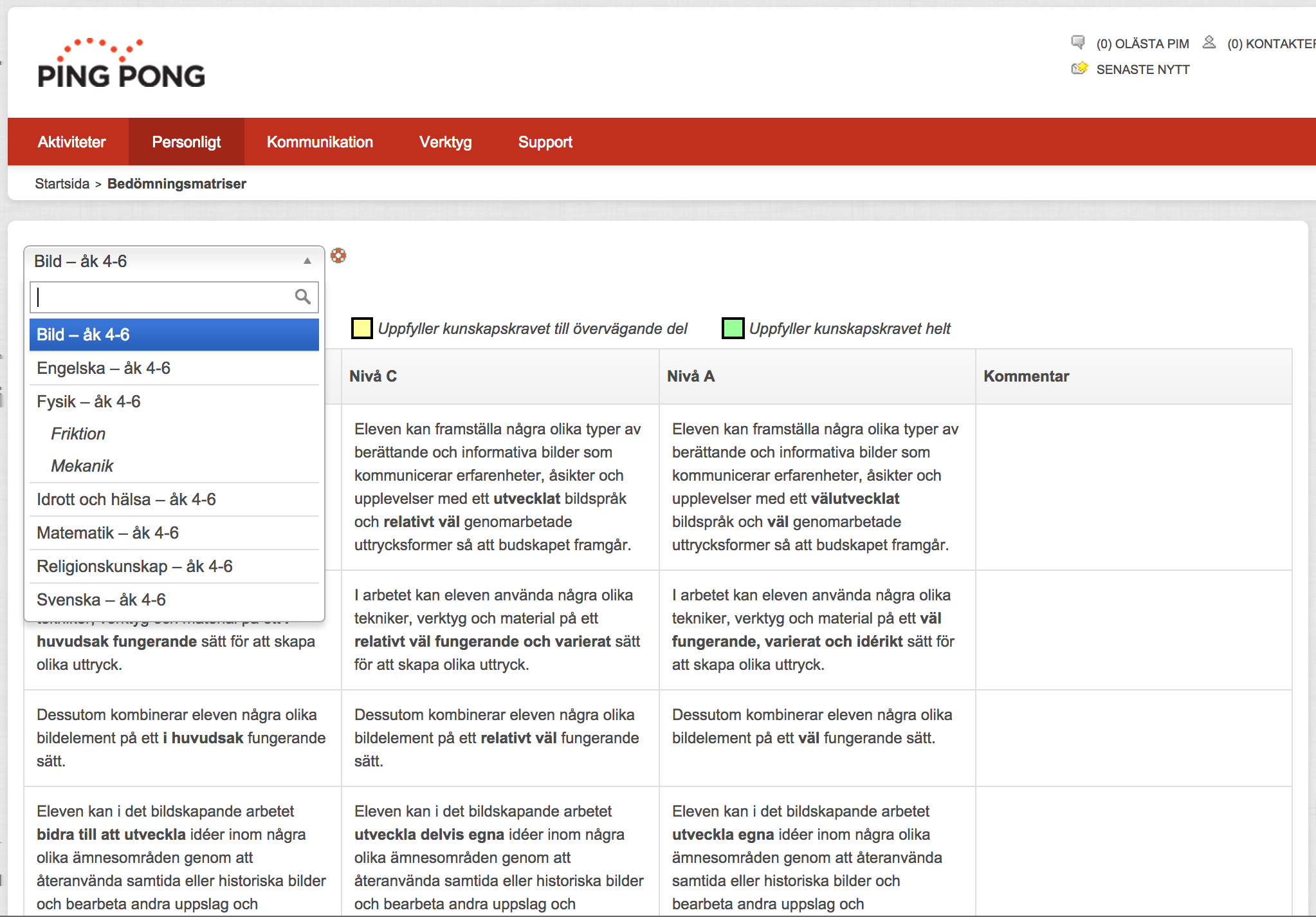The height and width of the screenshot is (917, 1316).
Task: Click the green 'kunskapskravet helt' legend swatch
Action: (733, 328)
